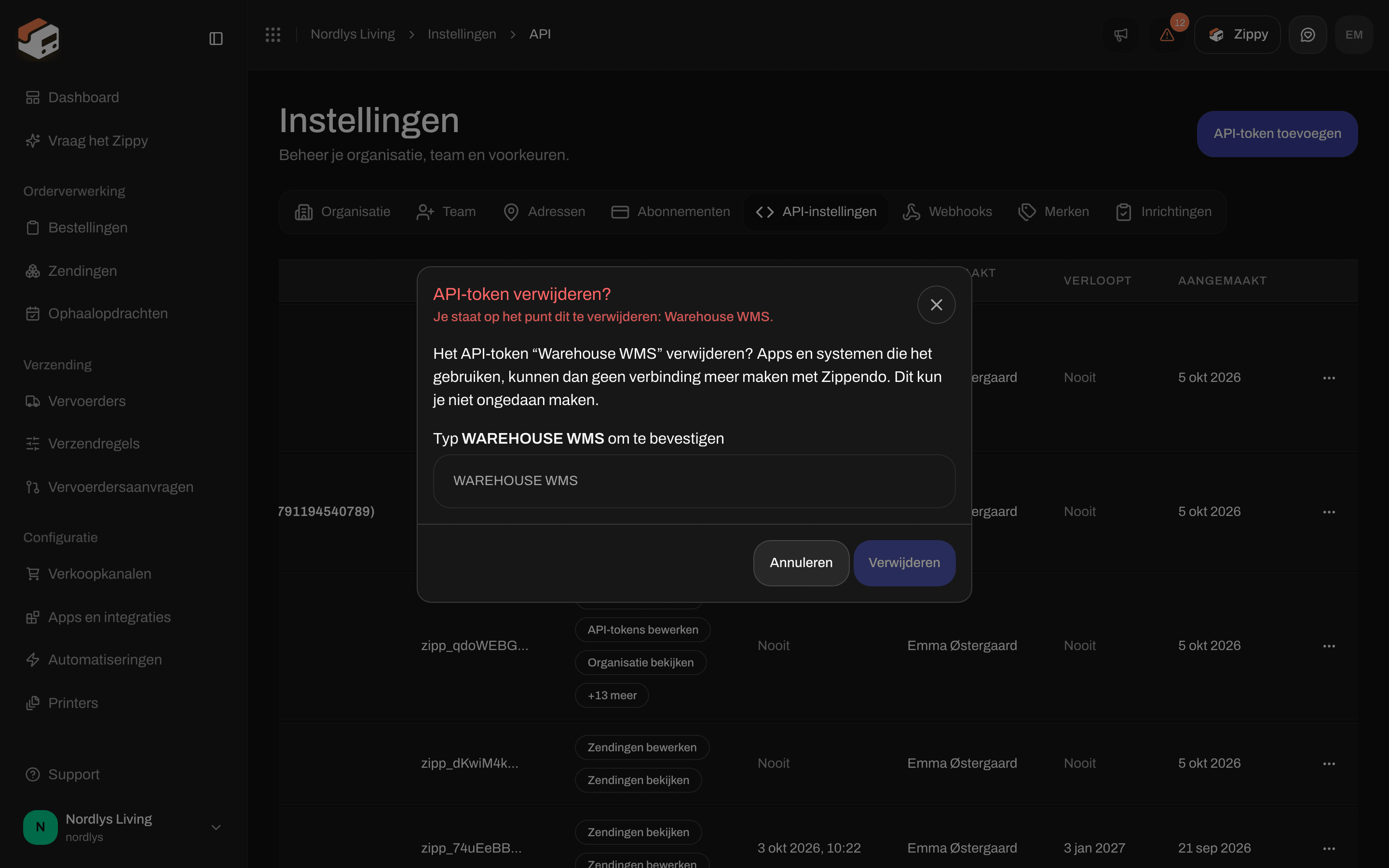Expand the +13 meer permissions chip
The image size is (1389, 868).
(x=612, y=695)
